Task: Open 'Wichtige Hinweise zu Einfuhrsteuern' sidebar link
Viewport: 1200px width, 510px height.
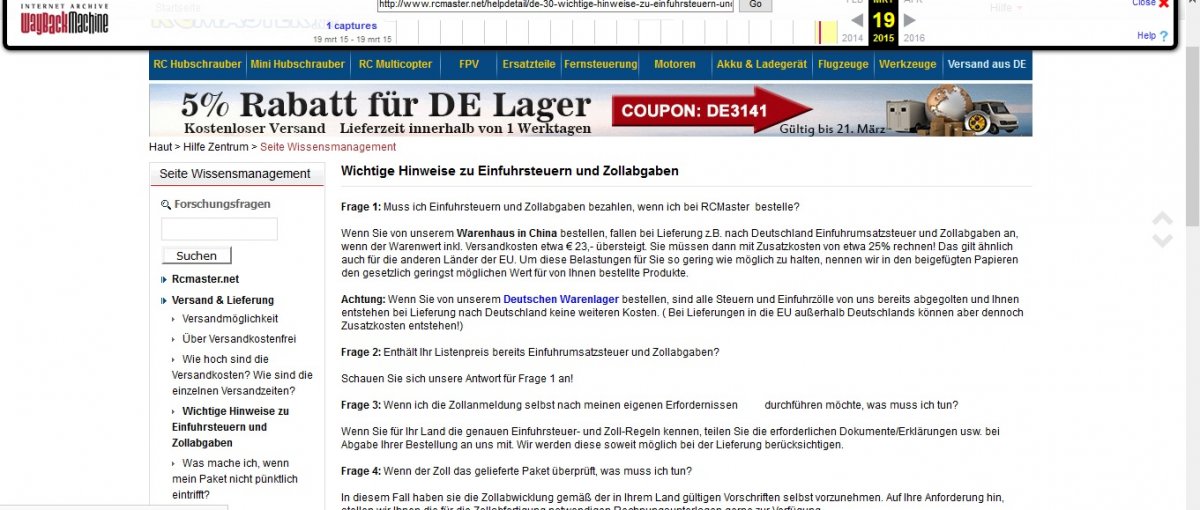Action: point(231,427)
